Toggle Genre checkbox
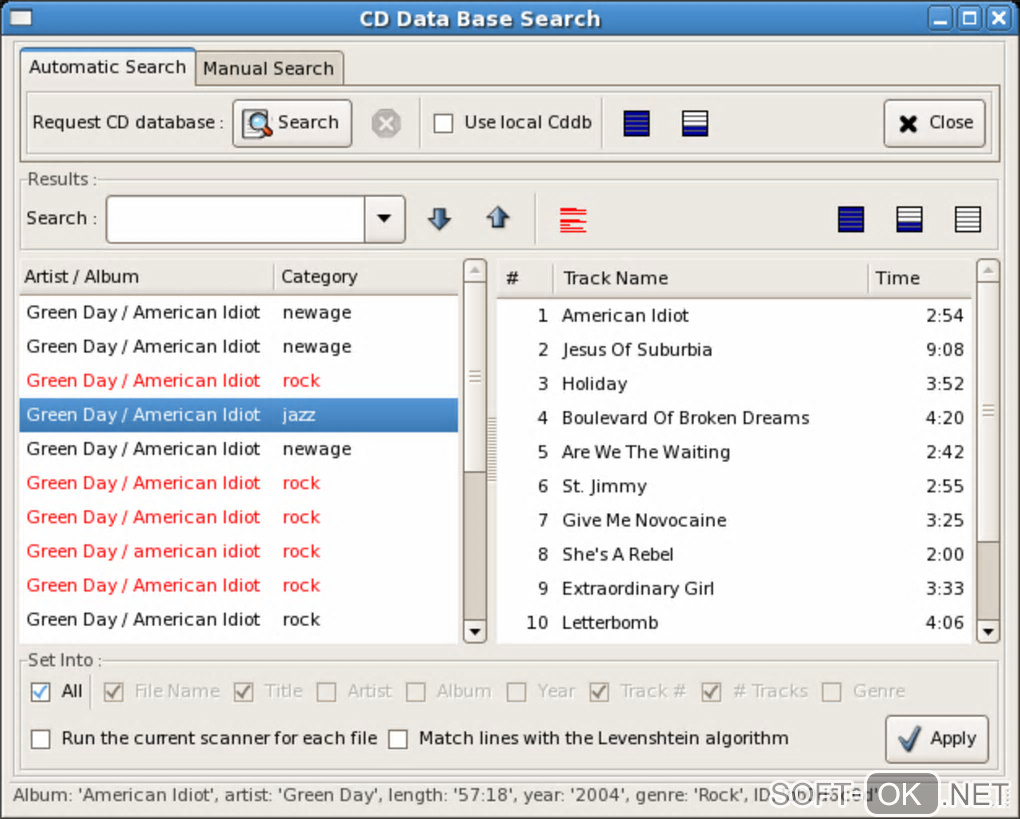Screen dimensions: 1020x819 (831, 691)
